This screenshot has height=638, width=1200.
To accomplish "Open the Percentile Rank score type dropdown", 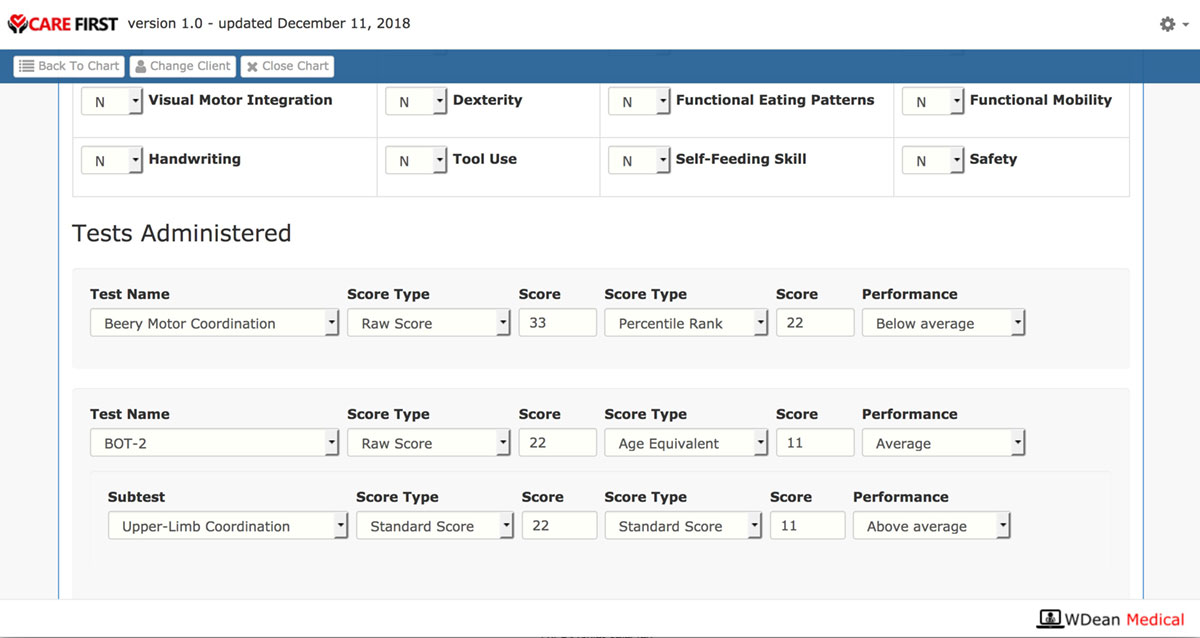I will [x=686, y=323].
